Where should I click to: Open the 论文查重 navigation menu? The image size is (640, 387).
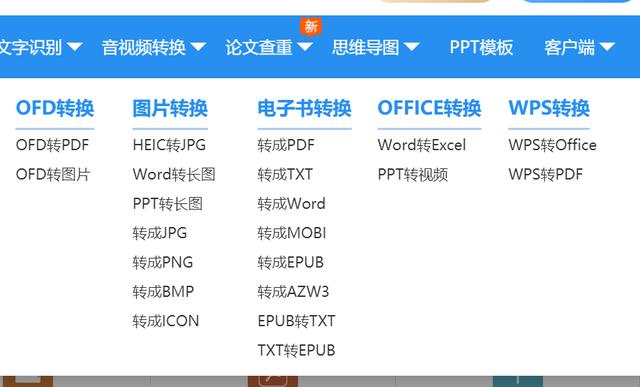pyautogui.click(x=259, y=47)
